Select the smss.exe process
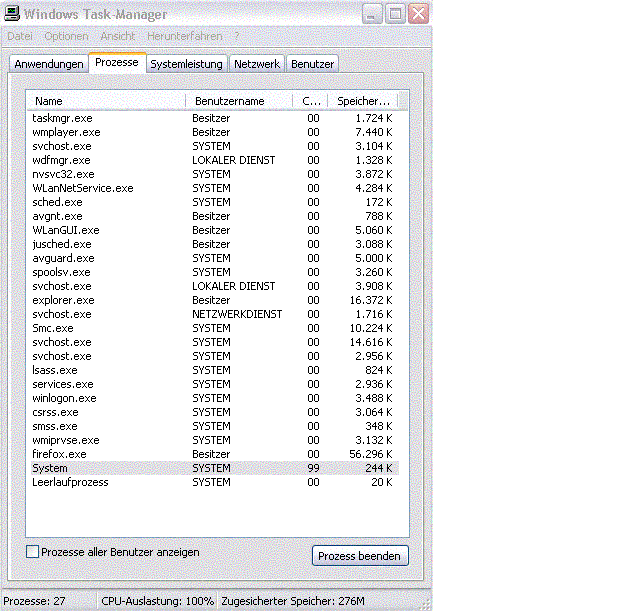The height and width of the screenshot is (611, 640). point(215,426)
